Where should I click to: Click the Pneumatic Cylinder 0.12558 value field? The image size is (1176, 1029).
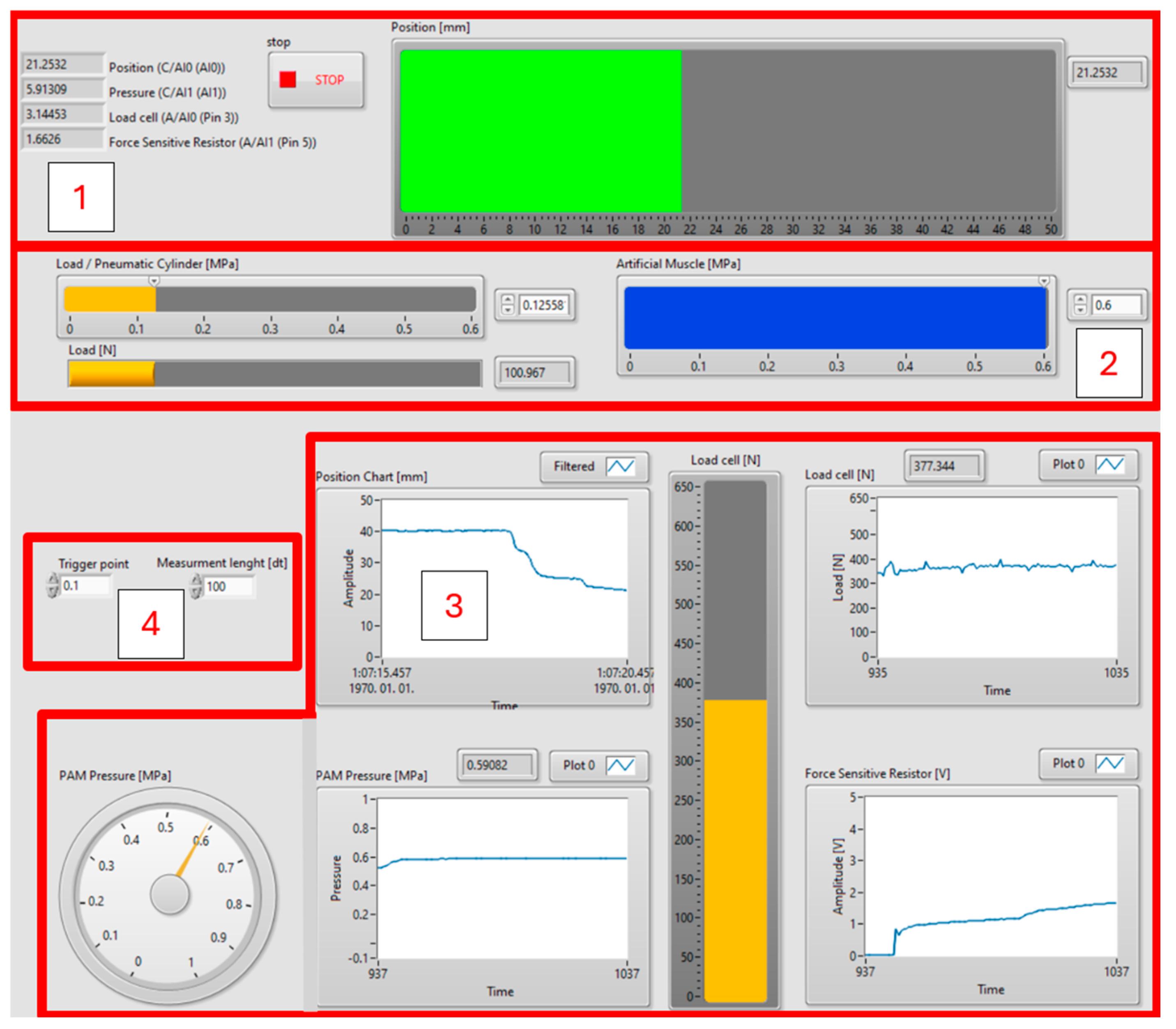(x=543, y=305)
